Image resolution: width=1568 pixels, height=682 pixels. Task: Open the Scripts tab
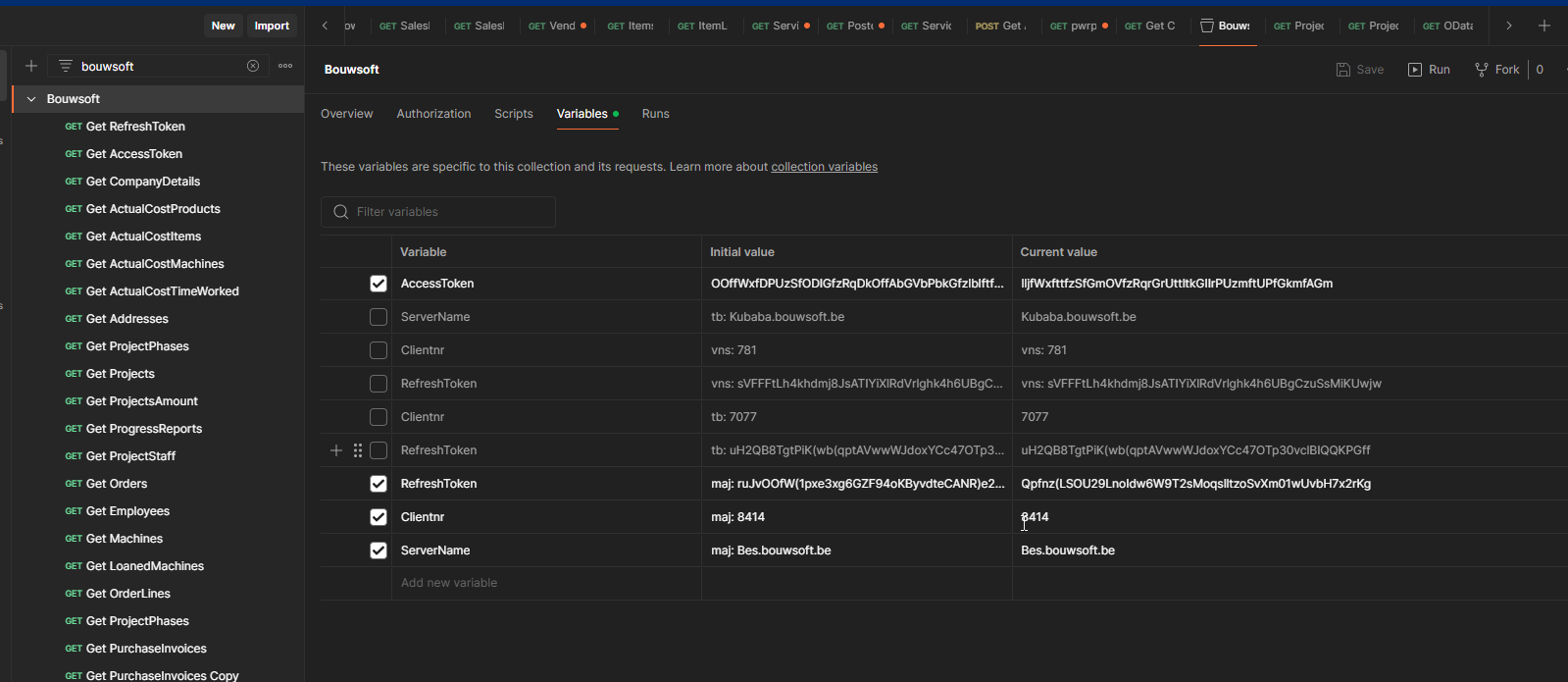pyautogui.click(x=514, y=114)
